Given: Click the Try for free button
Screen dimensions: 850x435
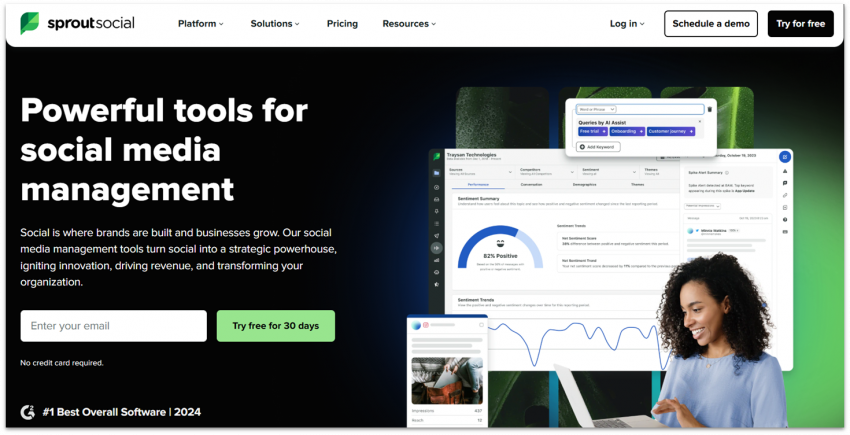Looking at the screenshot, I should tap(800, 24).
